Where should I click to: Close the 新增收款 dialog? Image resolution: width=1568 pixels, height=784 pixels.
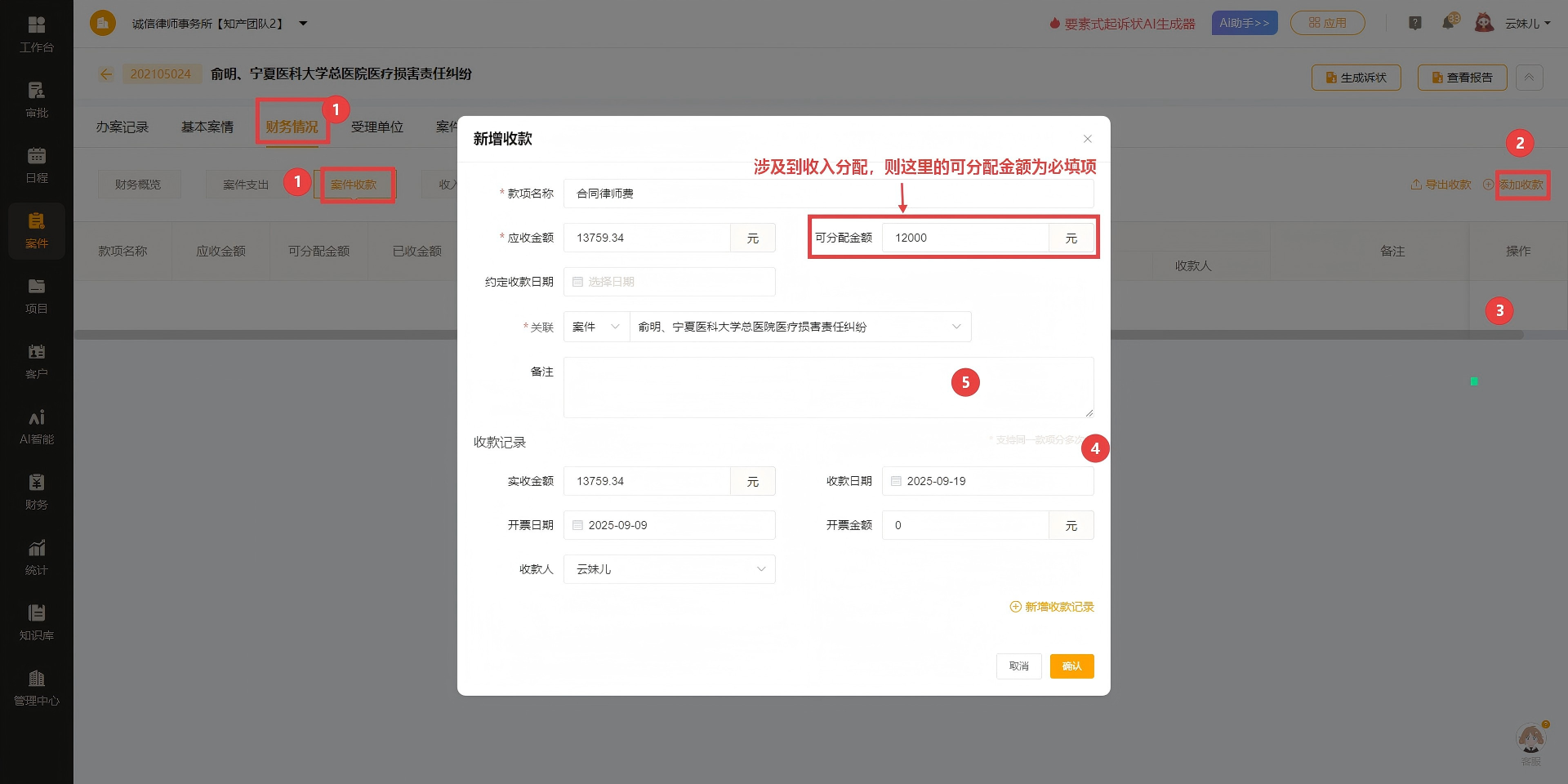pyautogui.click(x=1087, y=139)
